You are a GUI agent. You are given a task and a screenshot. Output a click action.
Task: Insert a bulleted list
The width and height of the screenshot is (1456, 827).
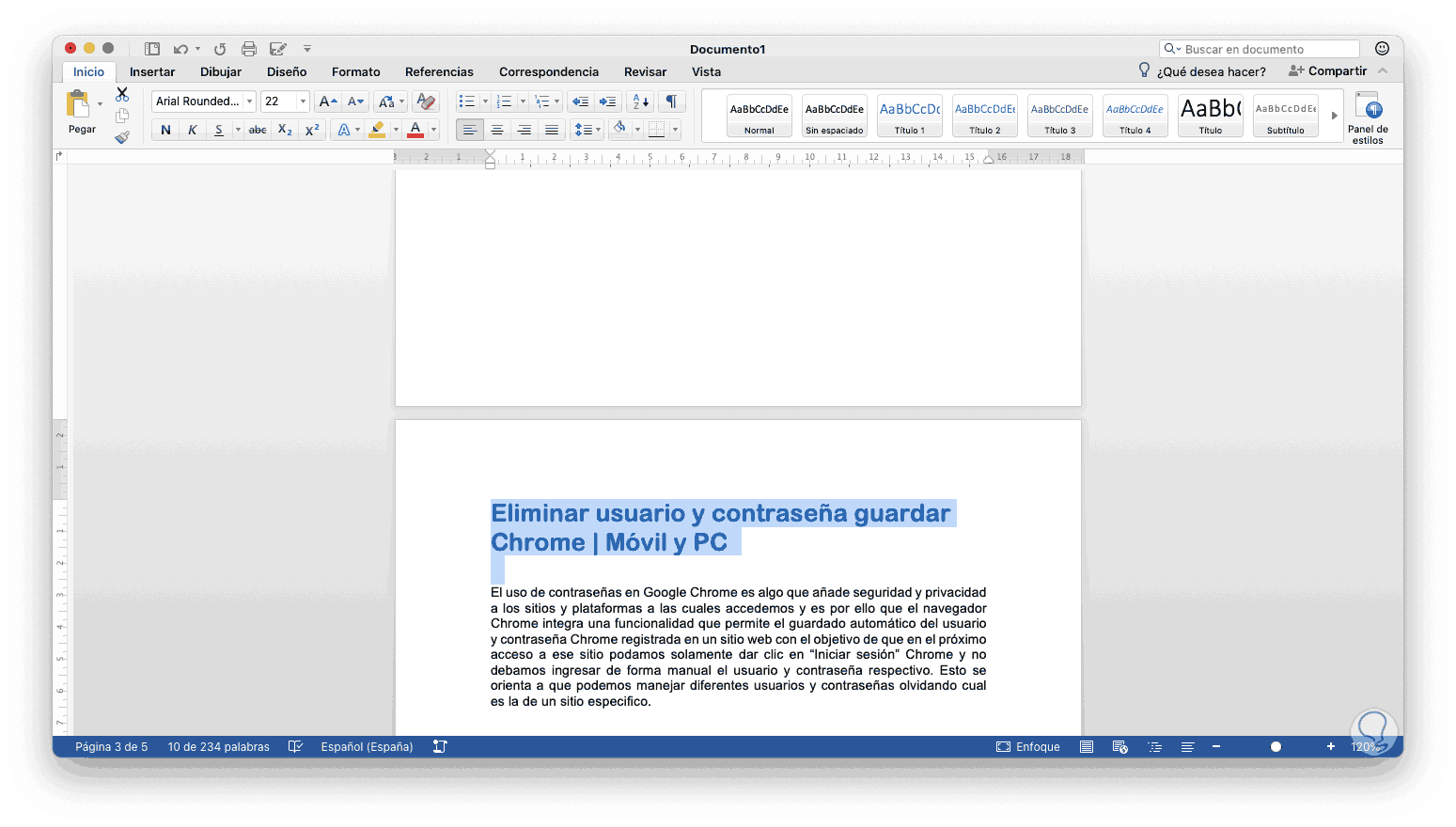tap(467, 101)
